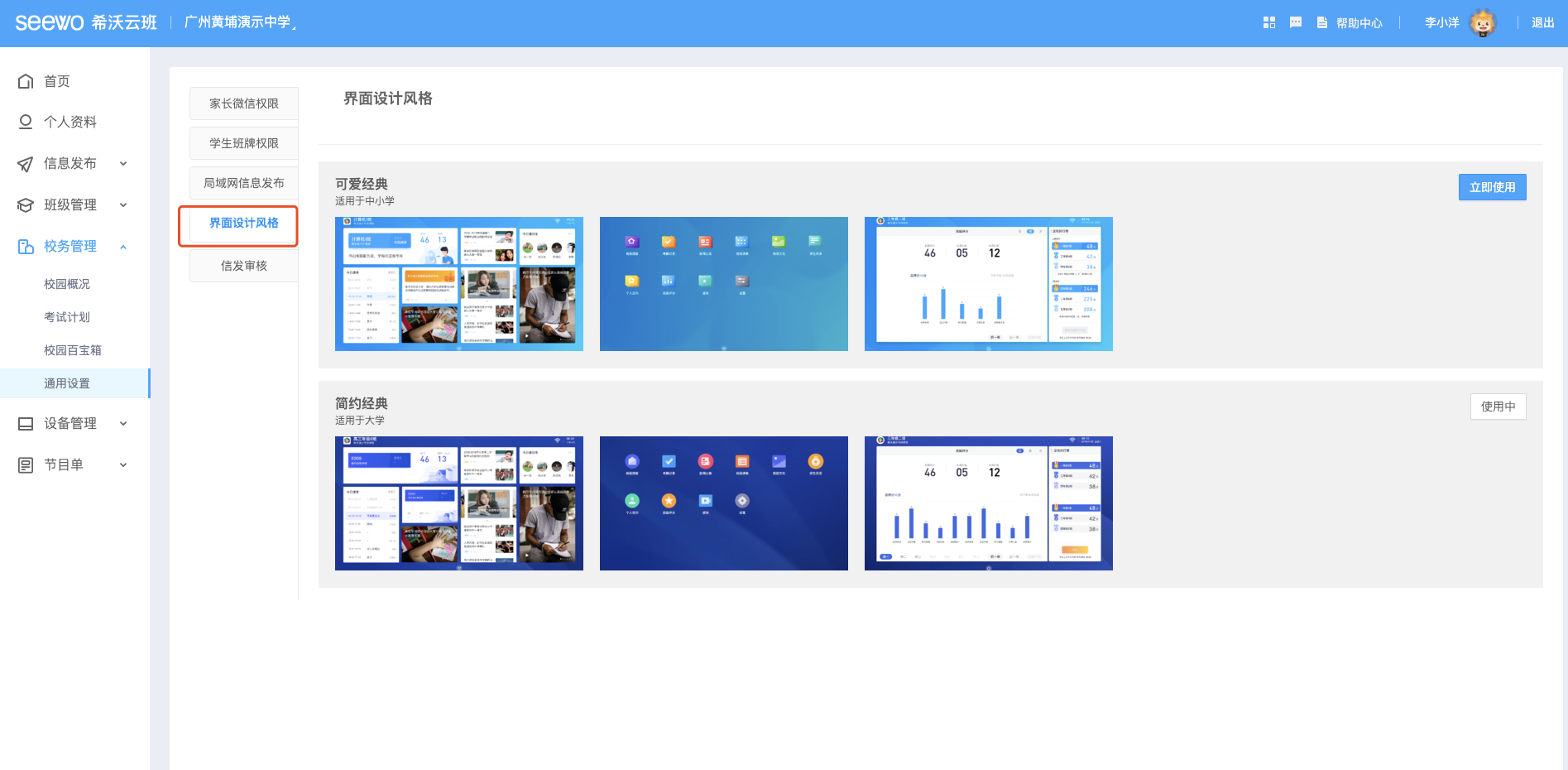
Task: Click 立即使用 for 可爱经典 style
Action: tap(1492, 187)
